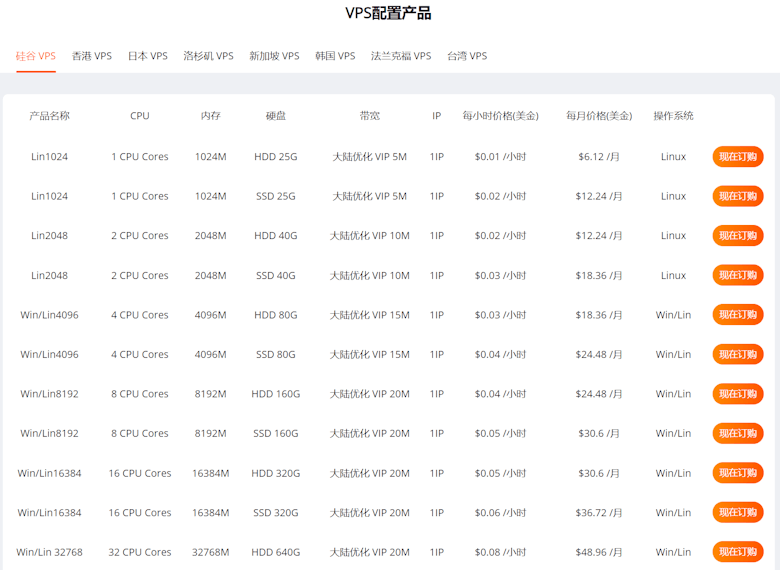Switch to 新加坡 VPS tab

(274, 56)
